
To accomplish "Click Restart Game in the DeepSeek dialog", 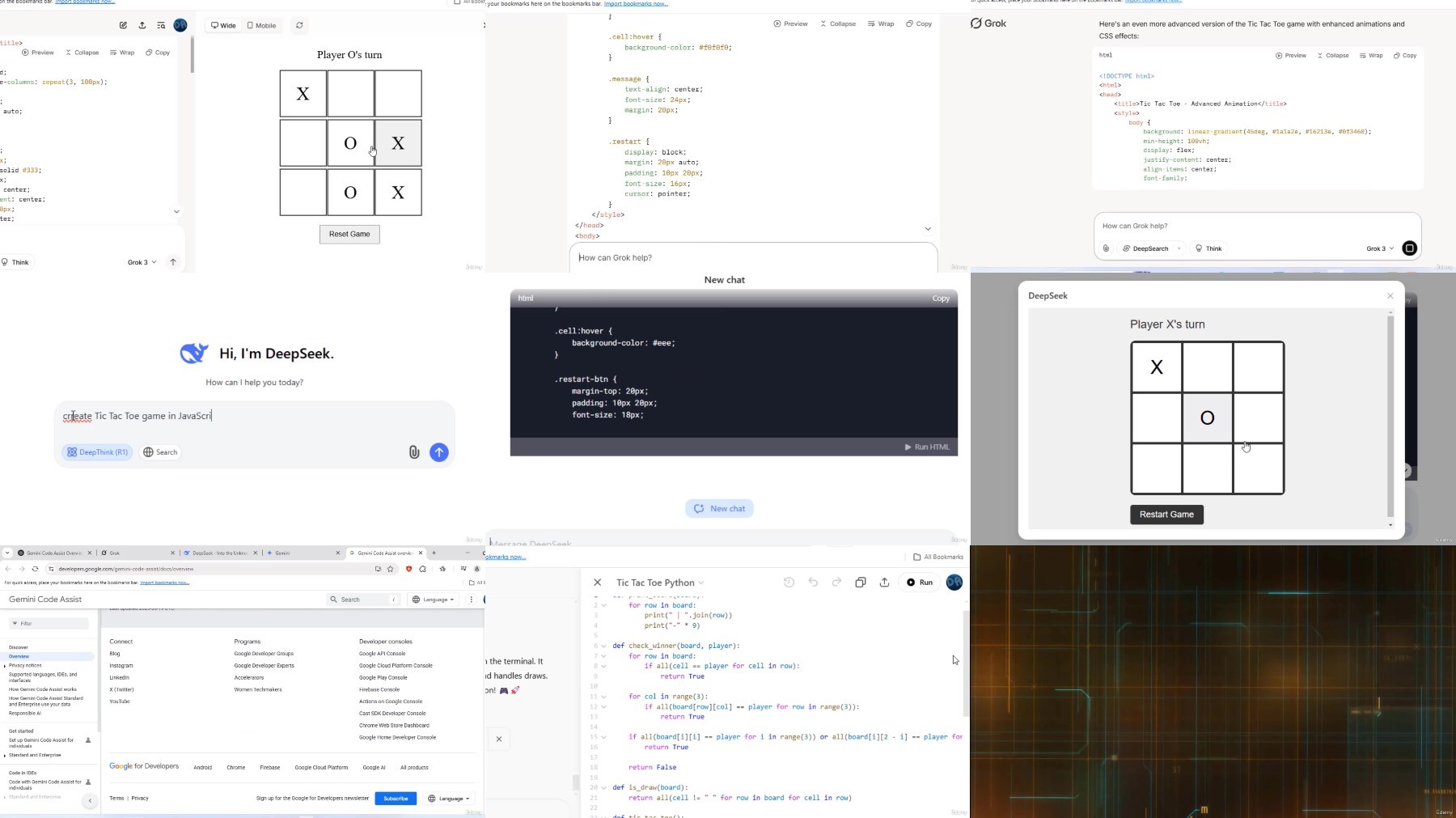I will point(1166,515).
